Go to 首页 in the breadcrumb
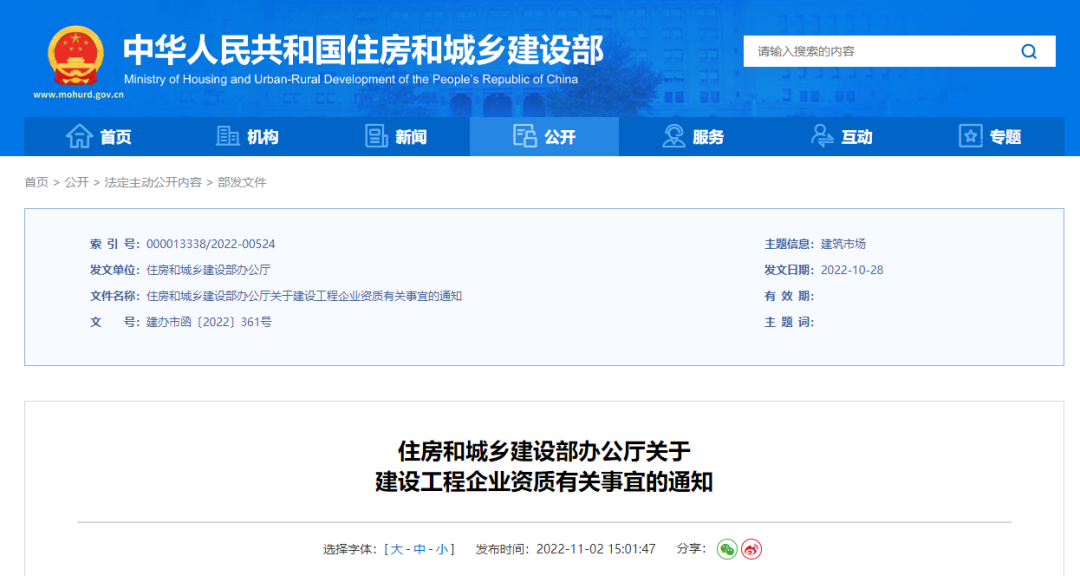 click(x=37, y=183)
